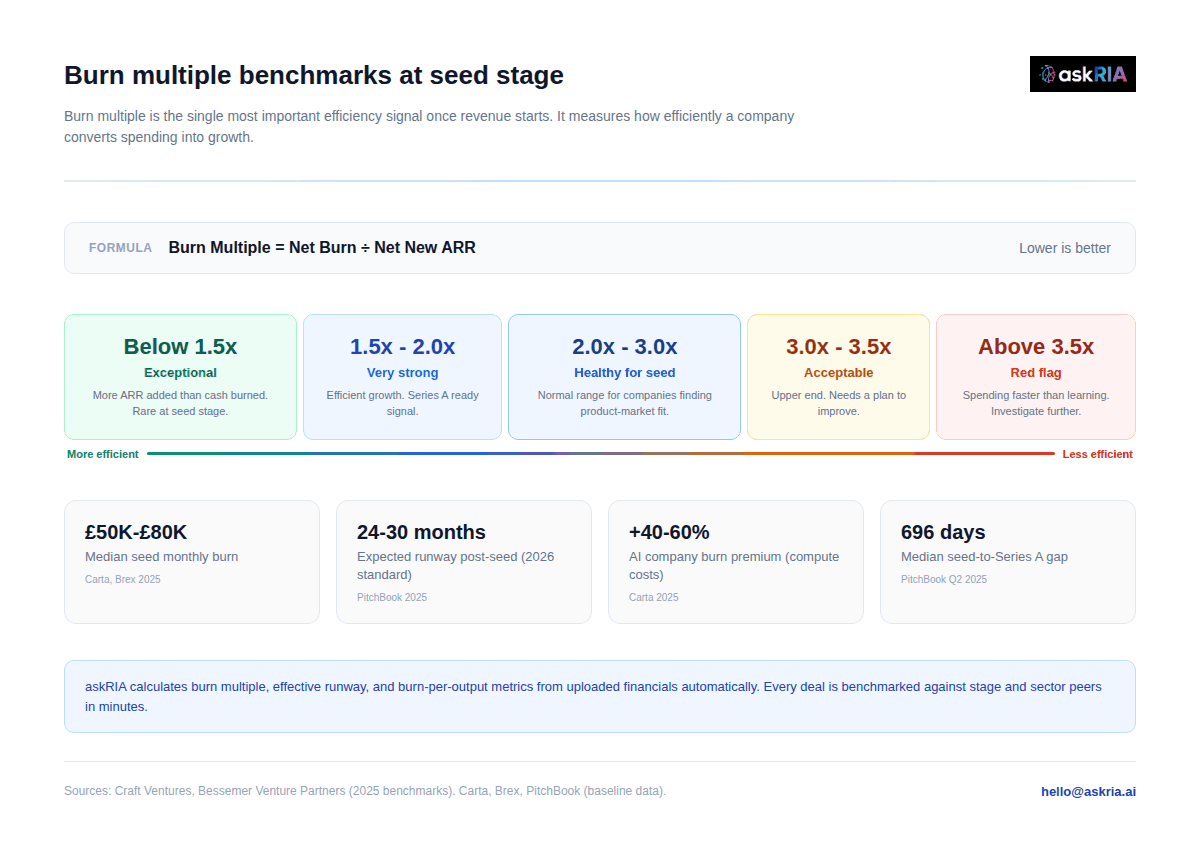This screenshot has width=1200, height=853.
Task: Open the 24-30 months runway card
Action: (x=464, y=561)
